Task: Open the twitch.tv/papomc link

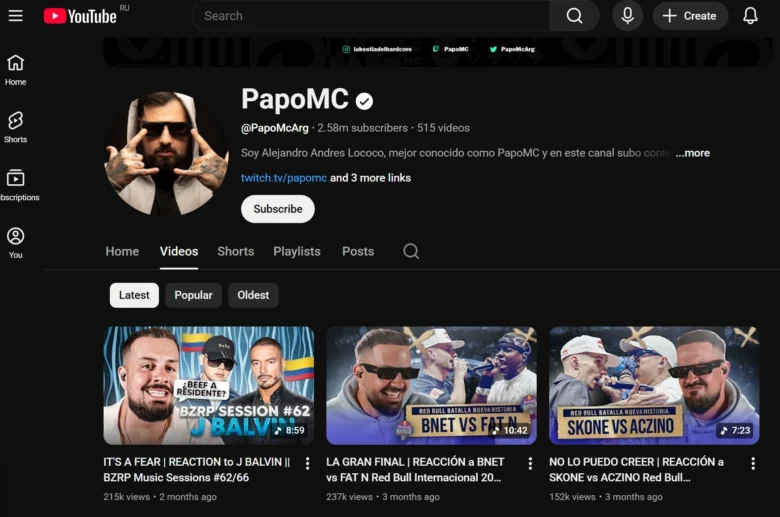Action: tap(284, 178)
